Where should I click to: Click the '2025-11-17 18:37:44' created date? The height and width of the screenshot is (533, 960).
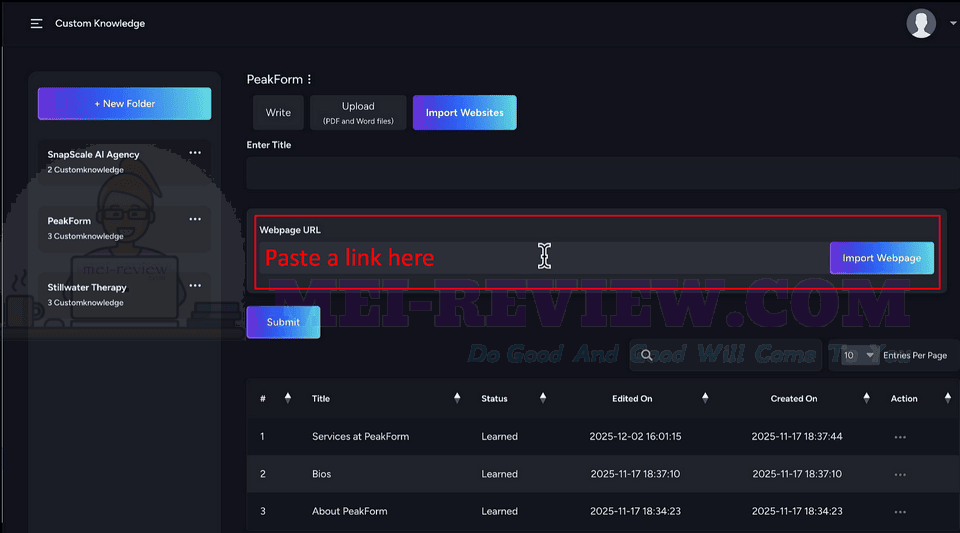[797, 436]
